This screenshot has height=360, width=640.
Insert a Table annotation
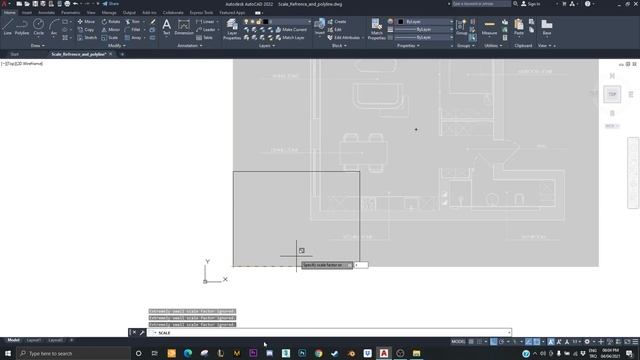204,38
